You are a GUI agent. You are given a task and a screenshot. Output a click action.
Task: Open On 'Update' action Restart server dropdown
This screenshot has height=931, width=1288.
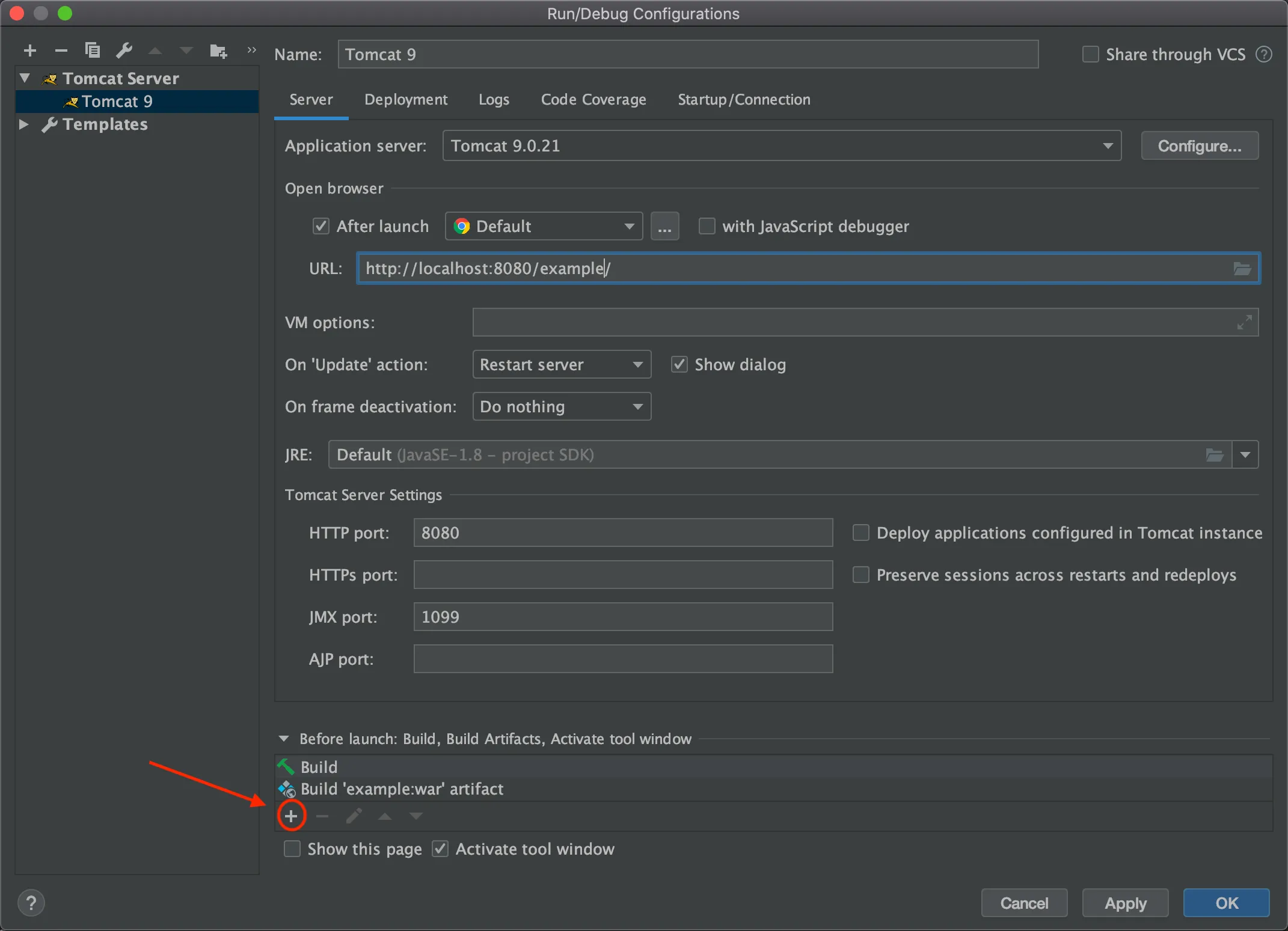pos(562,365)
